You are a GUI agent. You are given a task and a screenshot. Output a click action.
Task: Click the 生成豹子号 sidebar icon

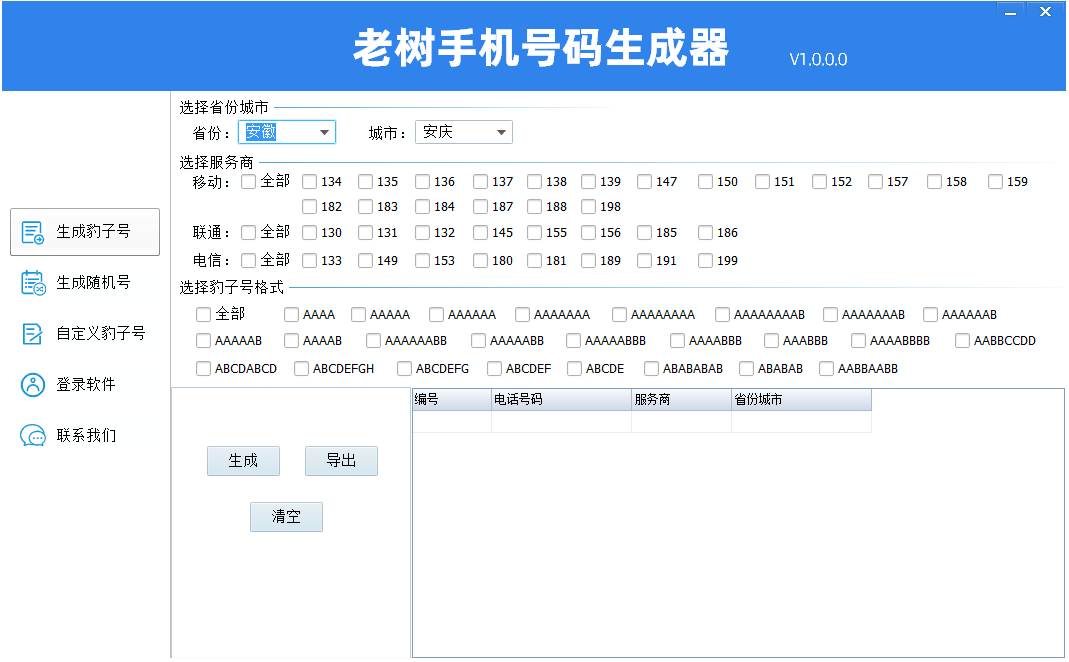pyautogui.click(x=33, y=232)
